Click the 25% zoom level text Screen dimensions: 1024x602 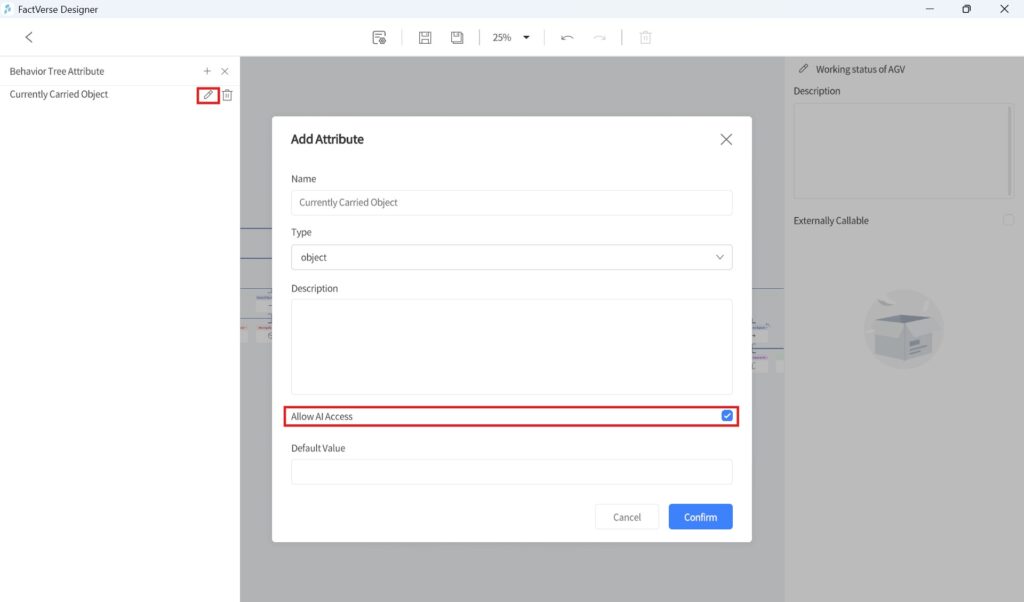[502, 37]
